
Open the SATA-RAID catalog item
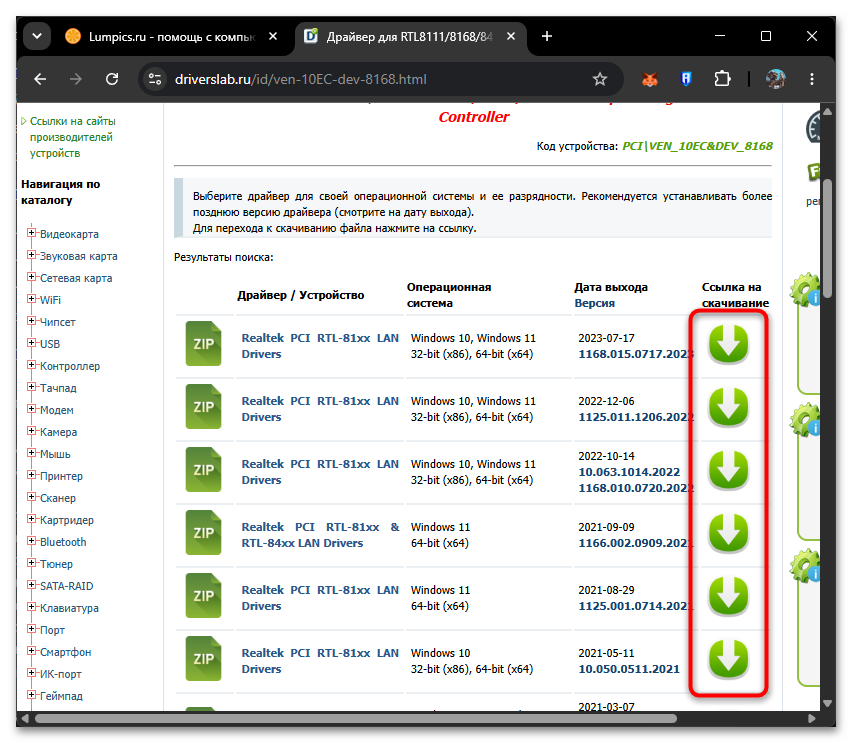click(x=67, y=586)
